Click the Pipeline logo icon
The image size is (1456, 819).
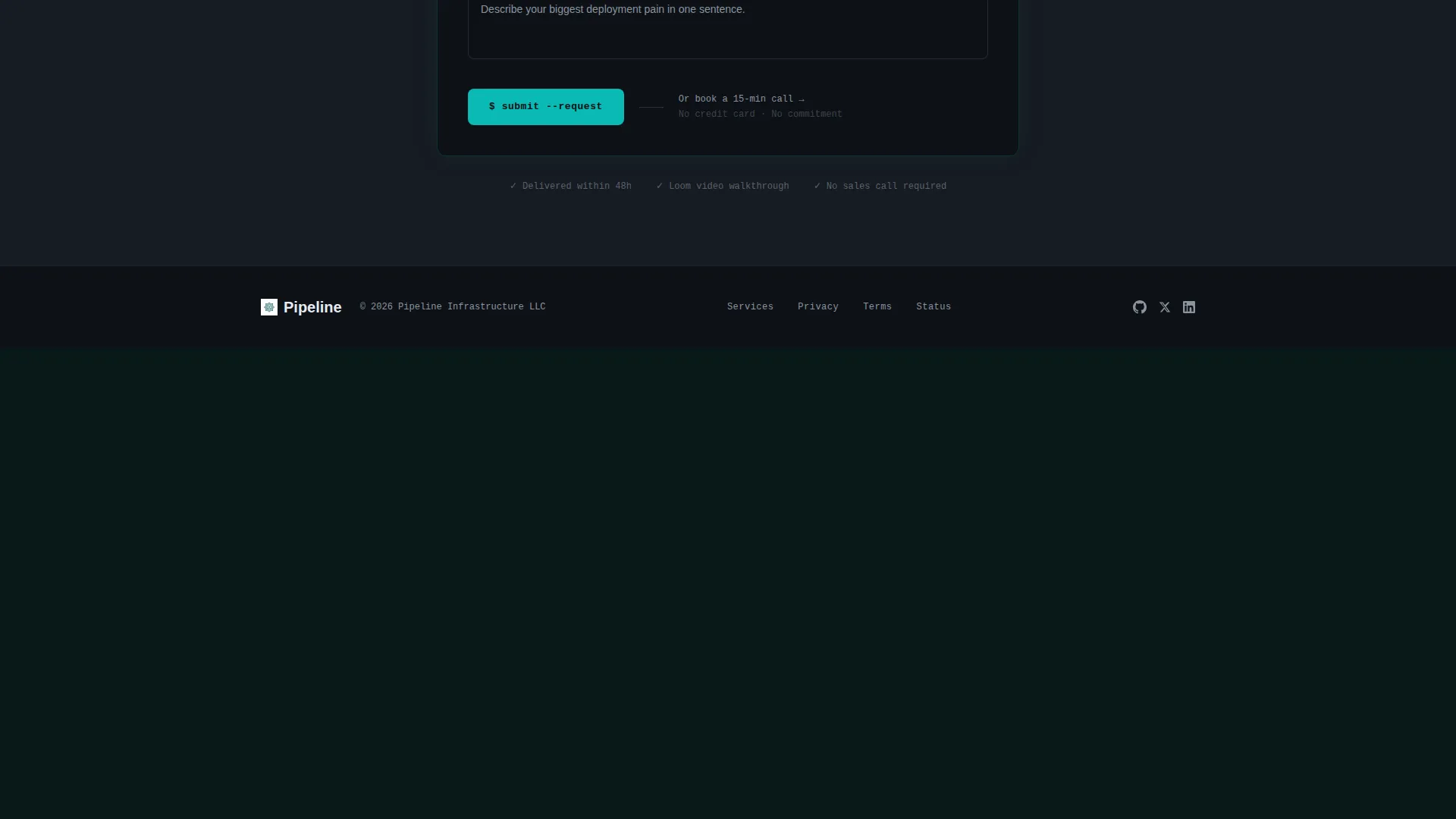(269, 307)
